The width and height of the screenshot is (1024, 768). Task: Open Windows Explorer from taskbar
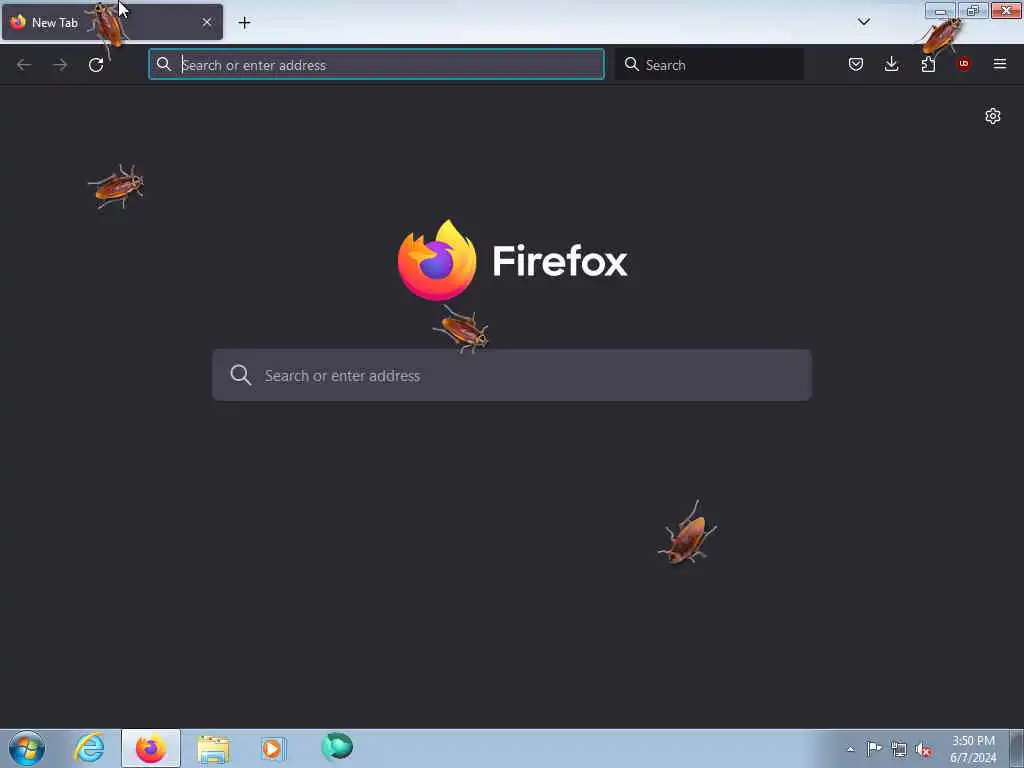click(213, 748)
